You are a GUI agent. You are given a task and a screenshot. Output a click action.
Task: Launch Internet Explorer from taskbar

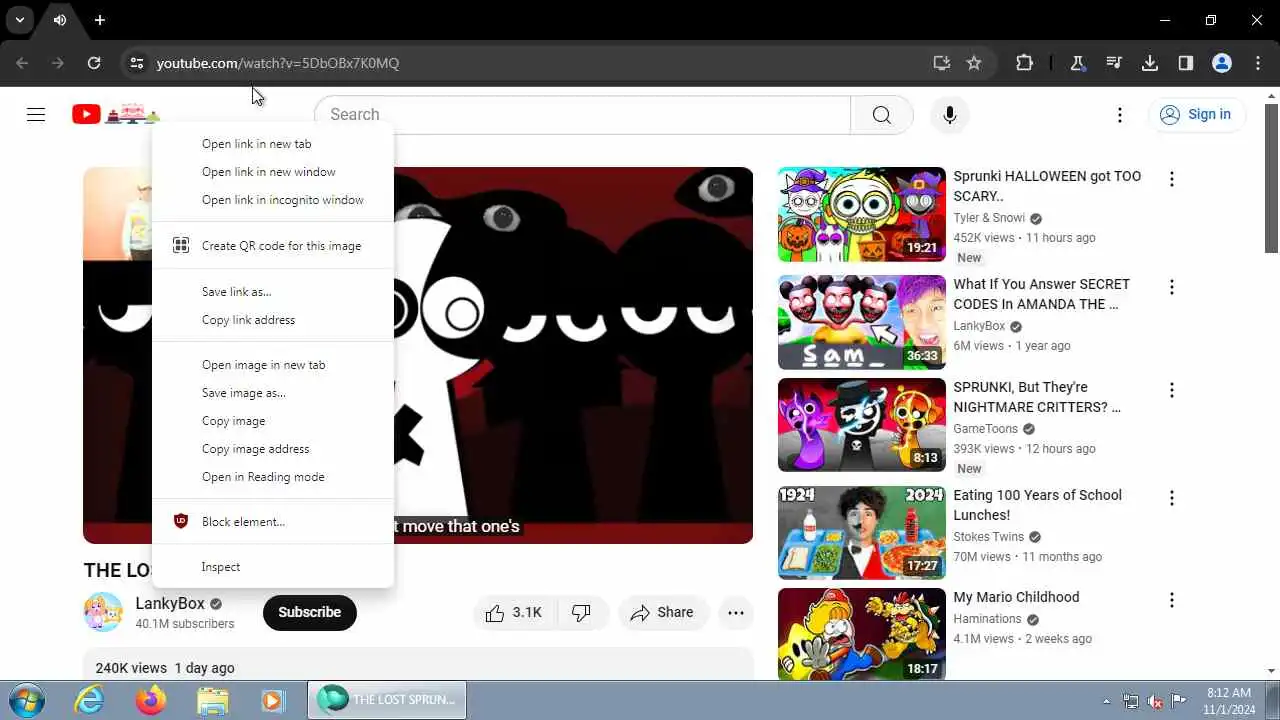click(x=90, y=700)
